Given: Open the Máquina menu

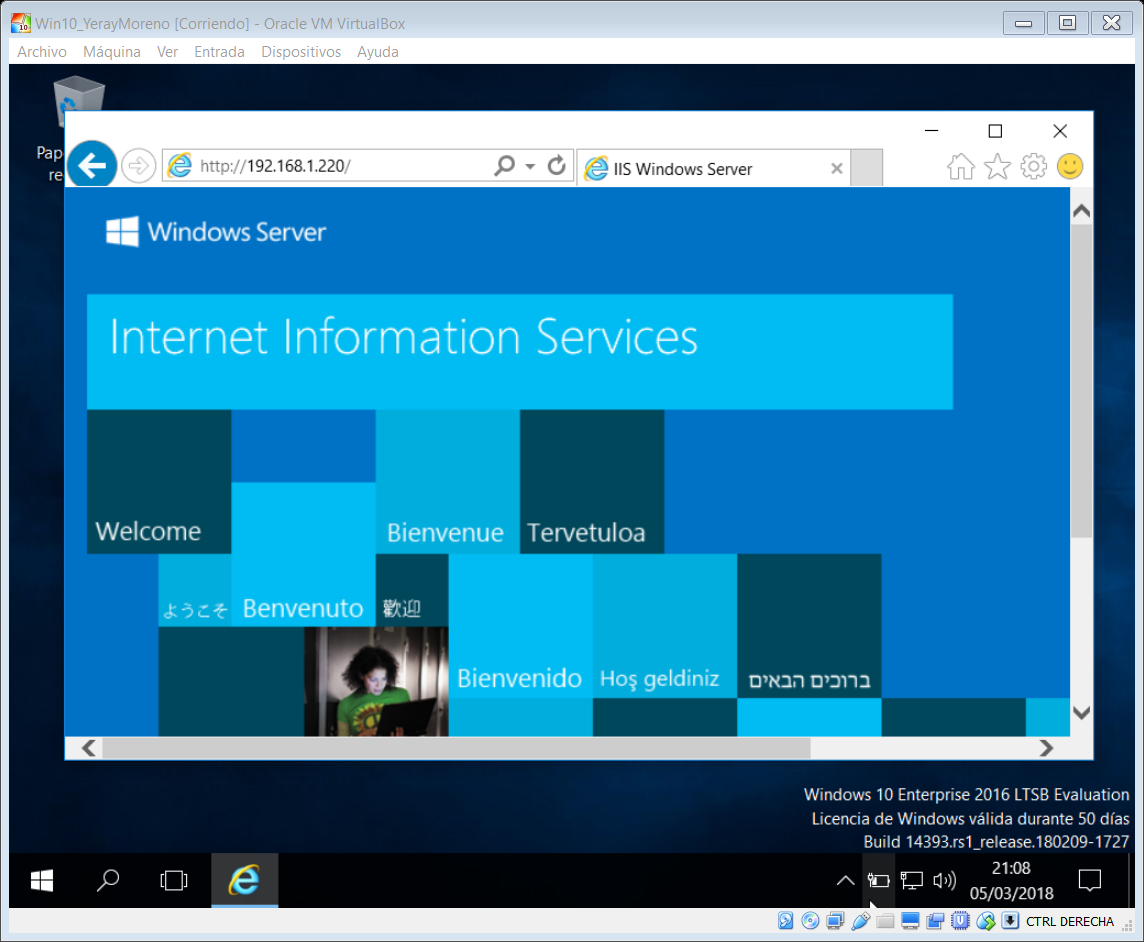Looking at the screenshot, I should [x=112, y=52].
